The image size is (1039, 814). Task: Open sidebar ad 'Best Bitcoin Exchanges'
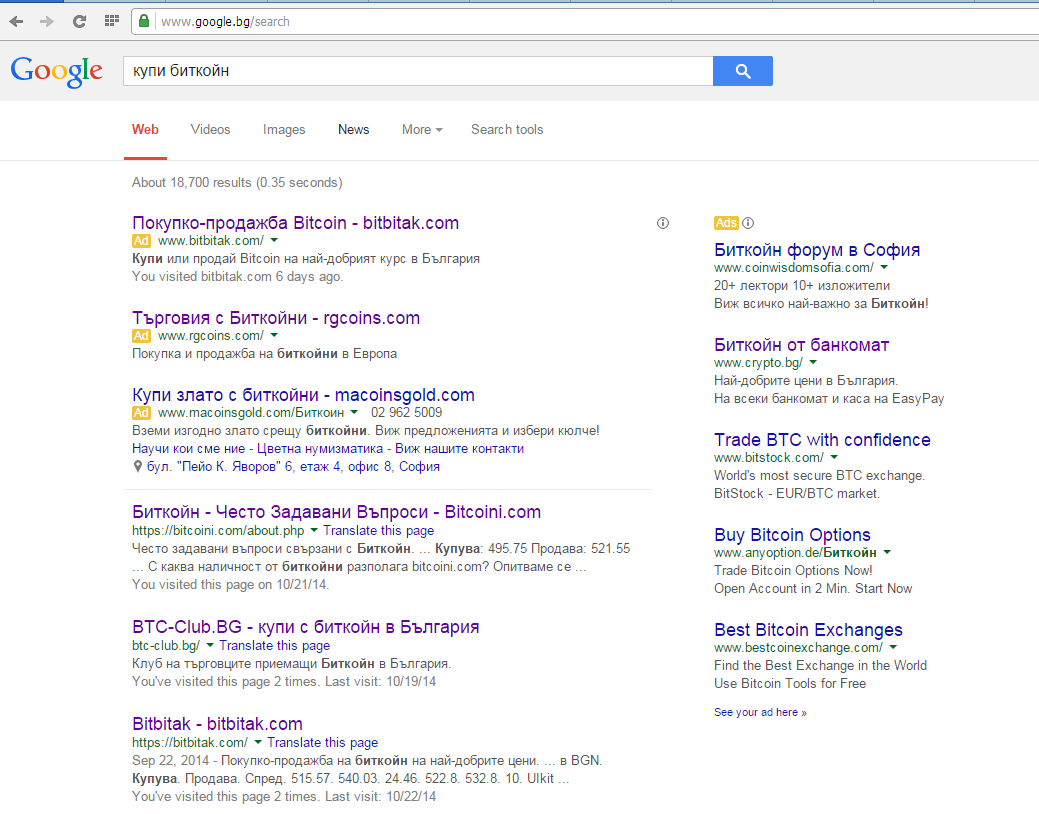coord(808,630)
